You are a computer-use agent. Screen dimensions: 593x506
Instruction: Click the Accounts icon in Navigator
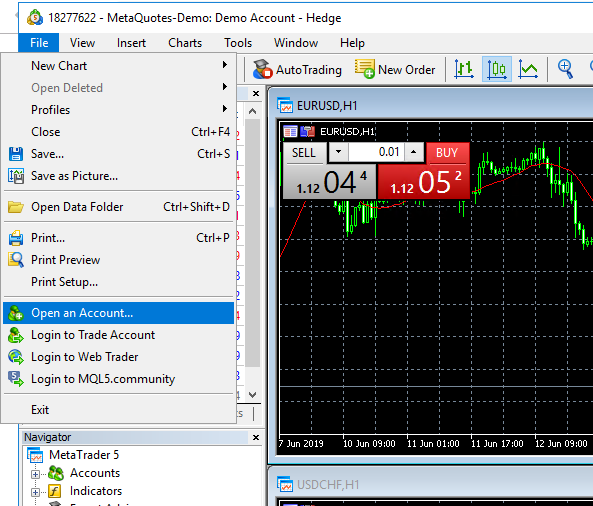click(x=56, y=473)
